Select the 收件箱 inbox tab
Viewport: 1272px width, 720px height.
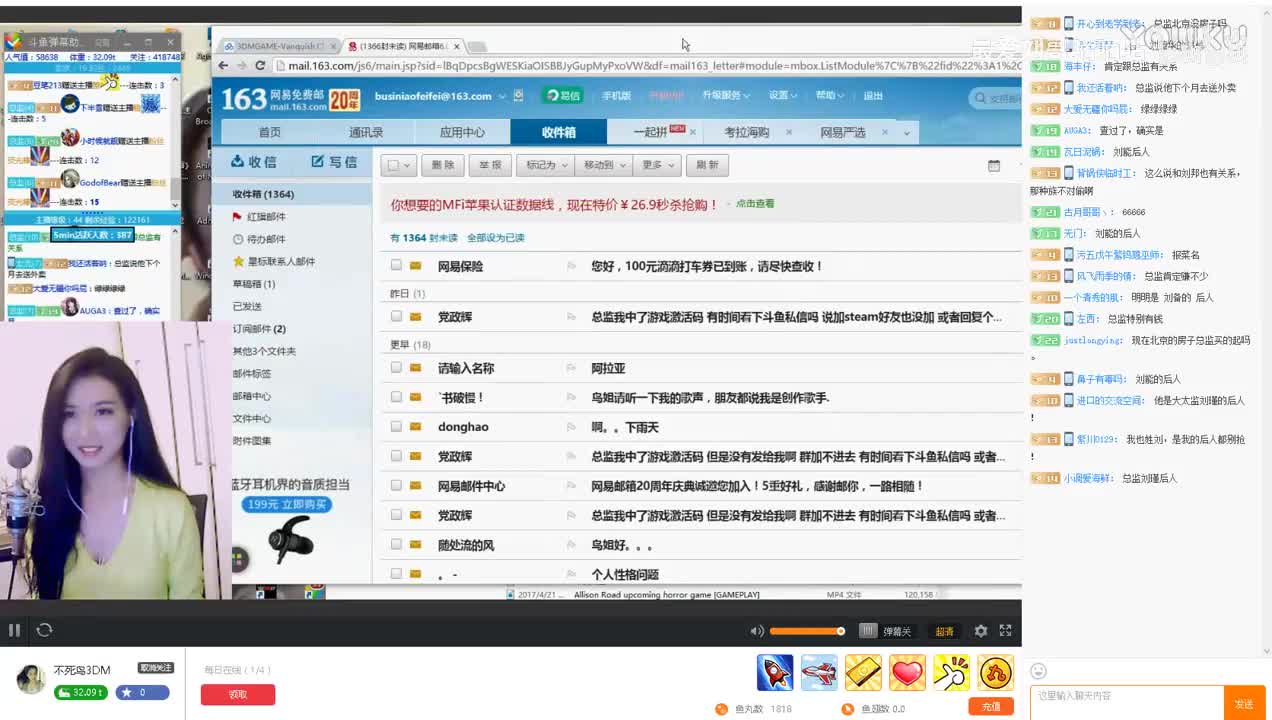point(558,132)
